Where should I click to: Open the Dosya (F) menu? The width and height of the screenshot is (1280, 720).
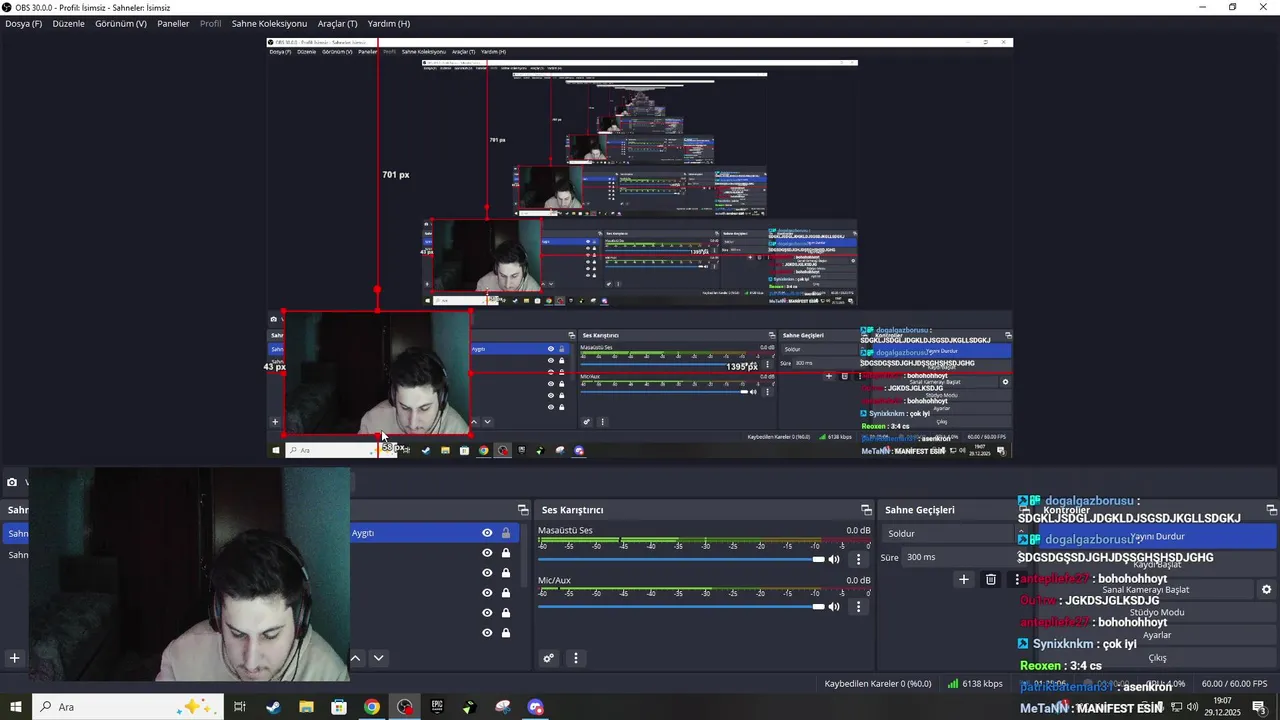24,23
